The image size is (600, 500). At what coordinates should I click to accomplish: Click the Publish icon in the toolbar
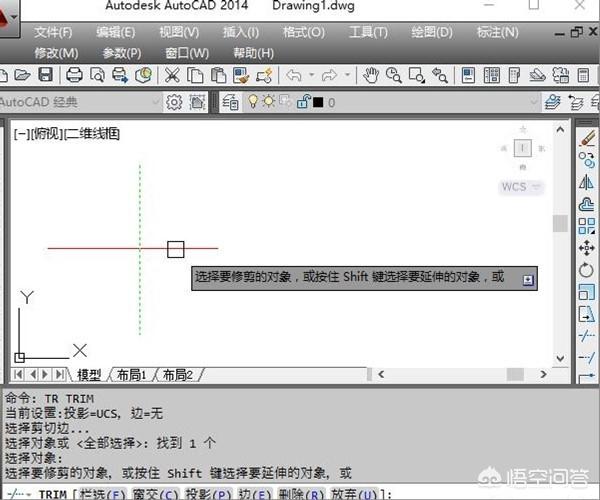coord(120,75)
